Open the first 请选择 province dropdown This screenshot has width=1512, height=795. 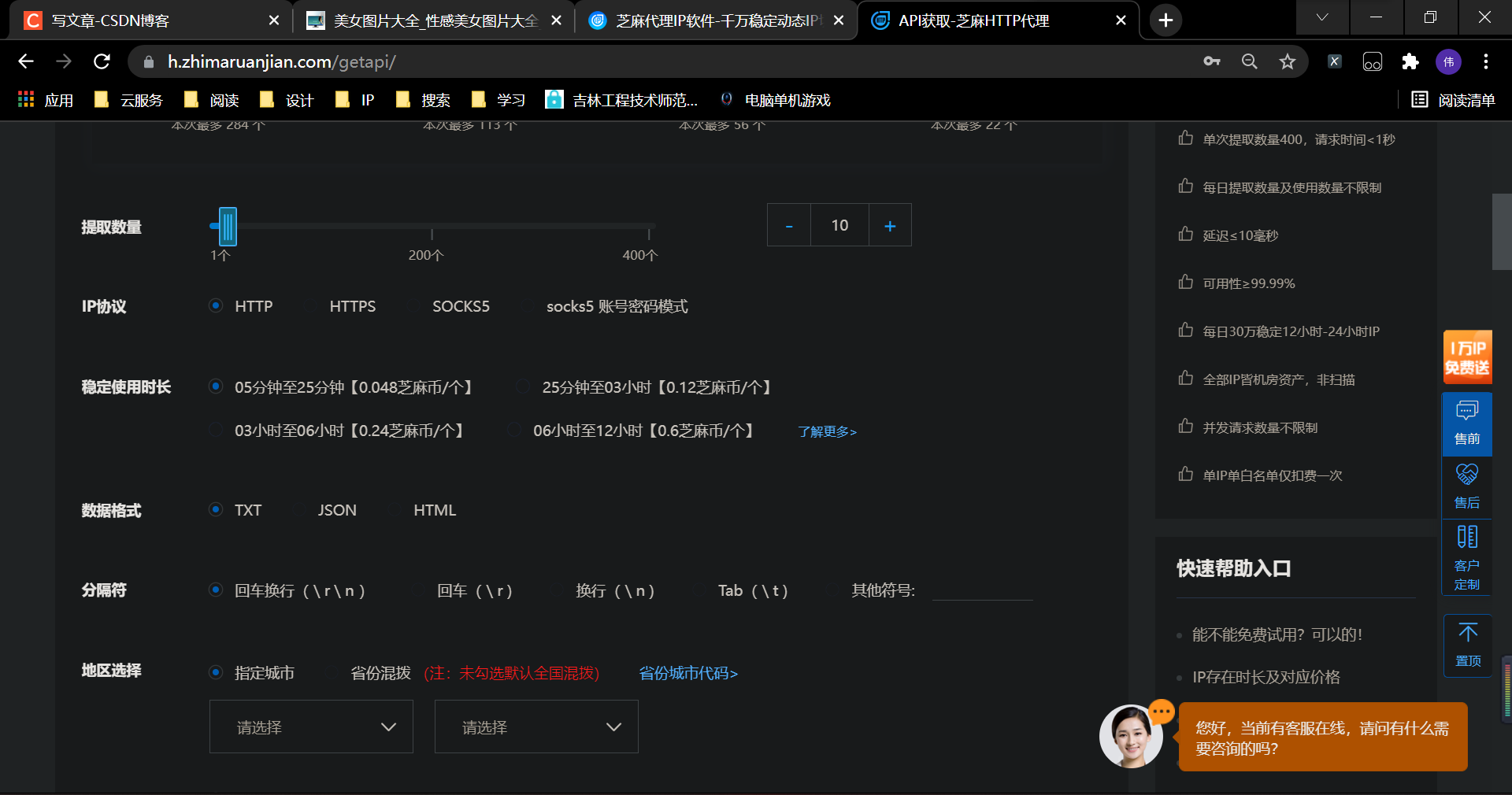click(x=311, y=727)
